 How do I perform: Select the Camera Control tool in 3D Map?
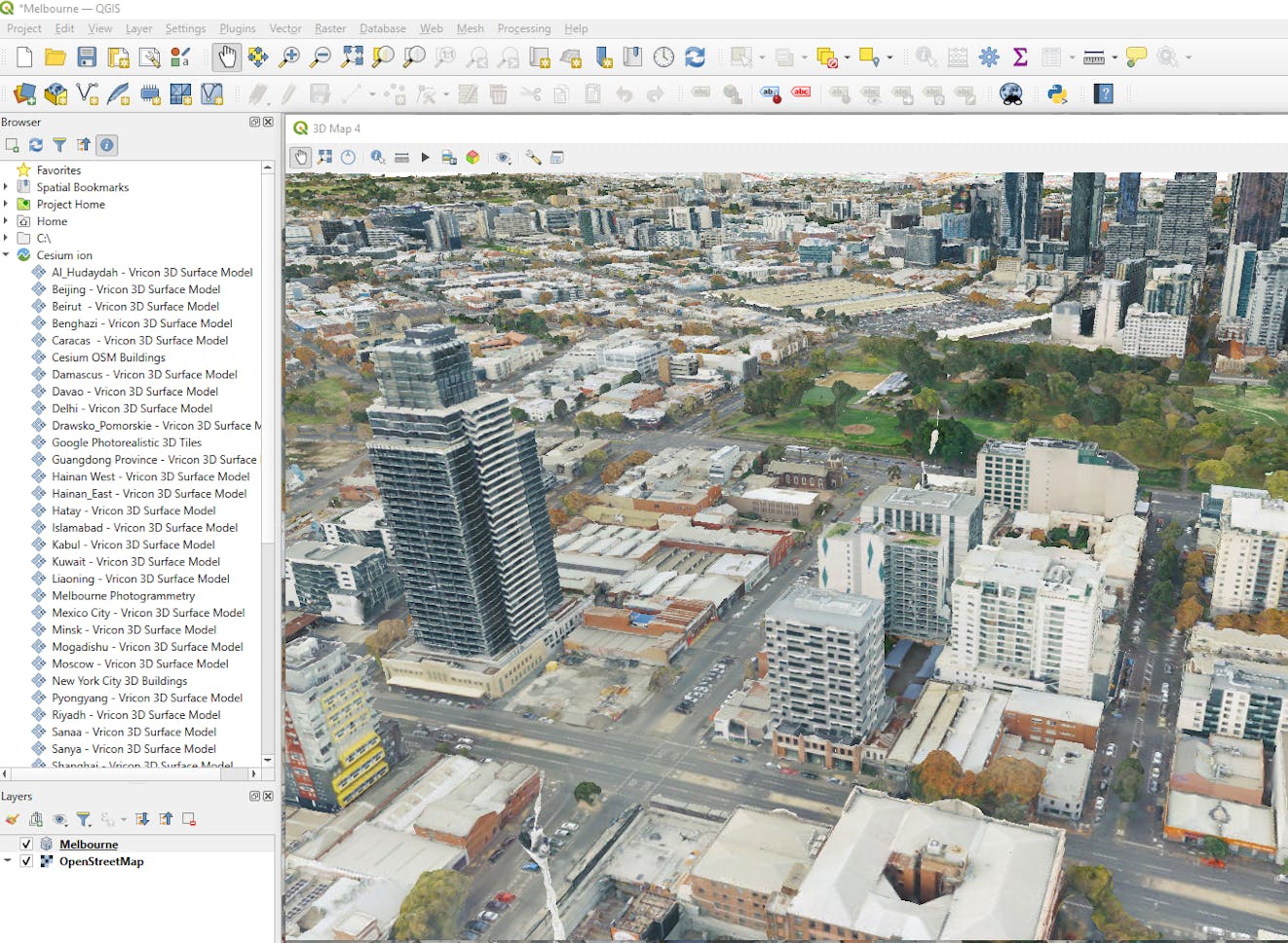(299, 156)
